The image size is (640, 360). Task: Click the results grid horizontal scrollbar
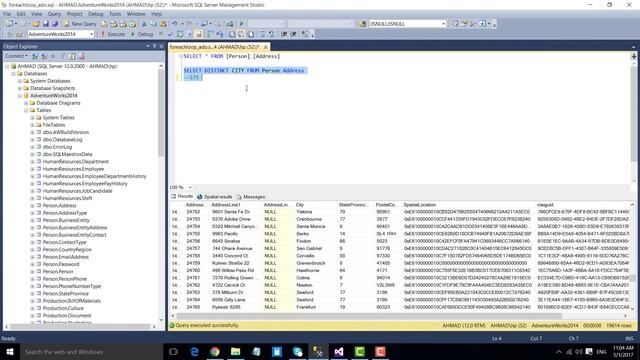coord(369,316)
